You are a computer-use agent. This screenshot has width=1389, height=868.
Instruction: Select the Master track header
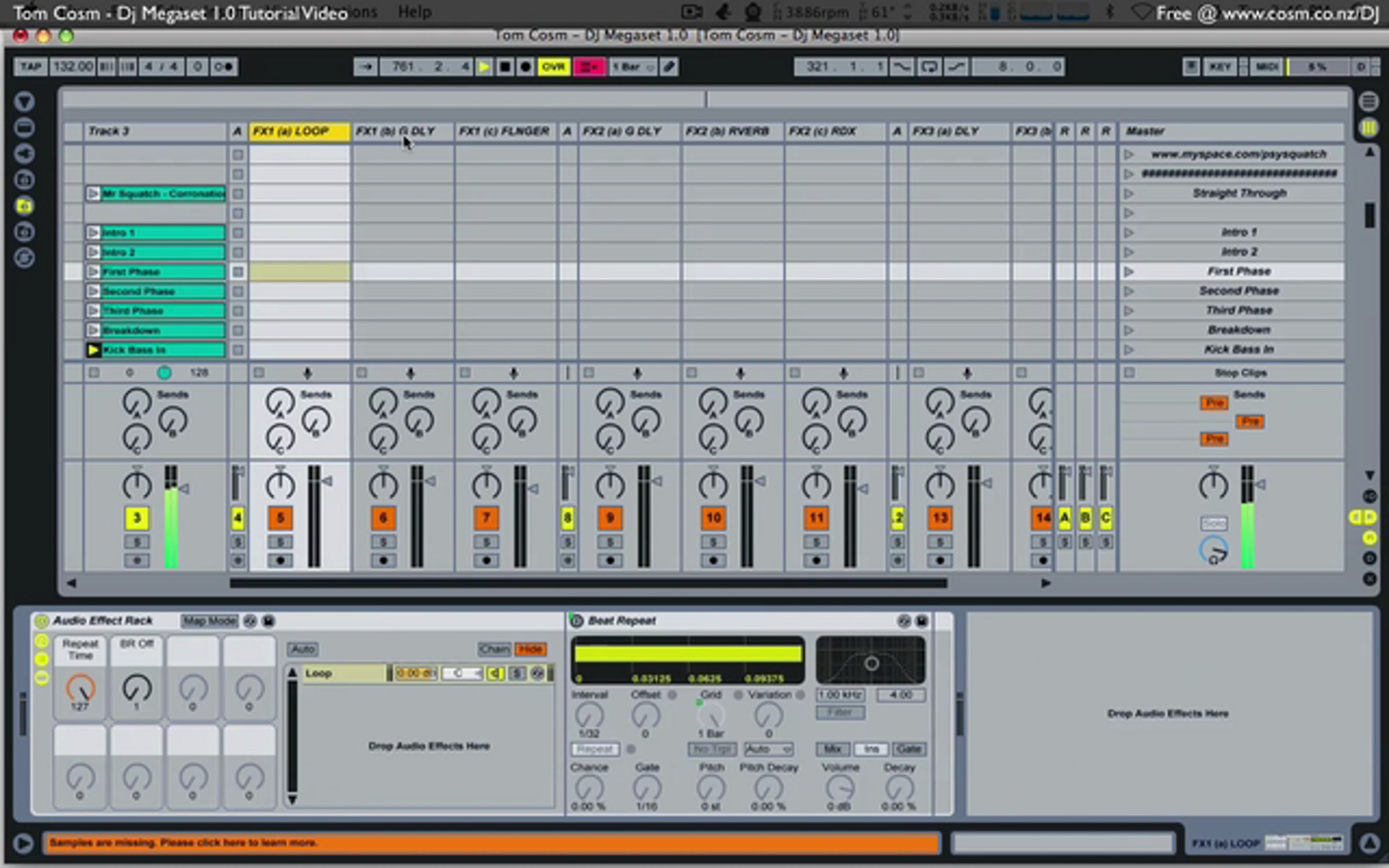1232,131
